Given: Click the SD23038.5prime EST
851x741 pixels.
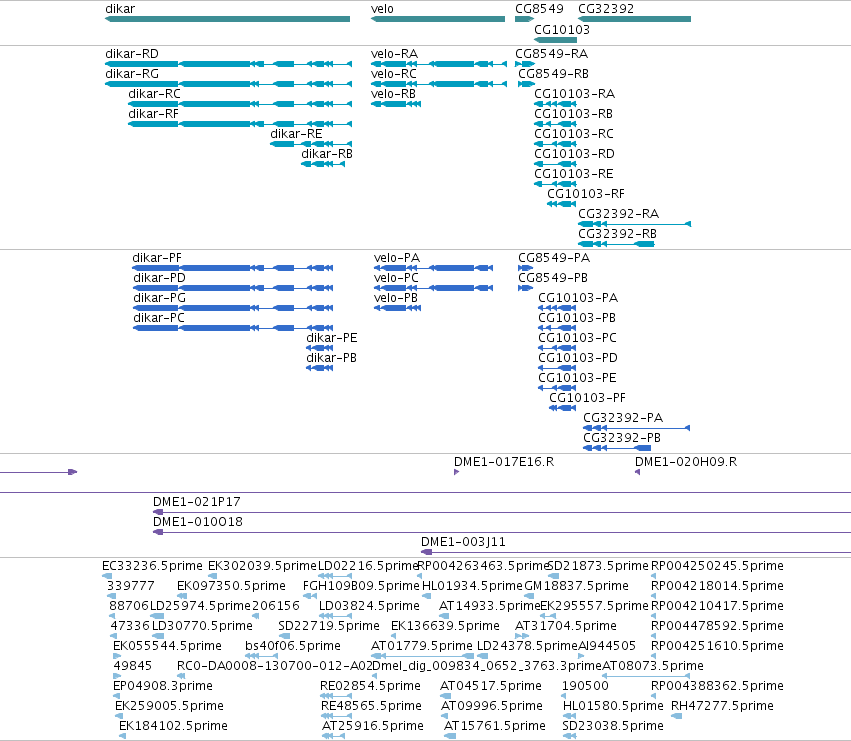Looking at the screenshot, I should click(569, 737).
